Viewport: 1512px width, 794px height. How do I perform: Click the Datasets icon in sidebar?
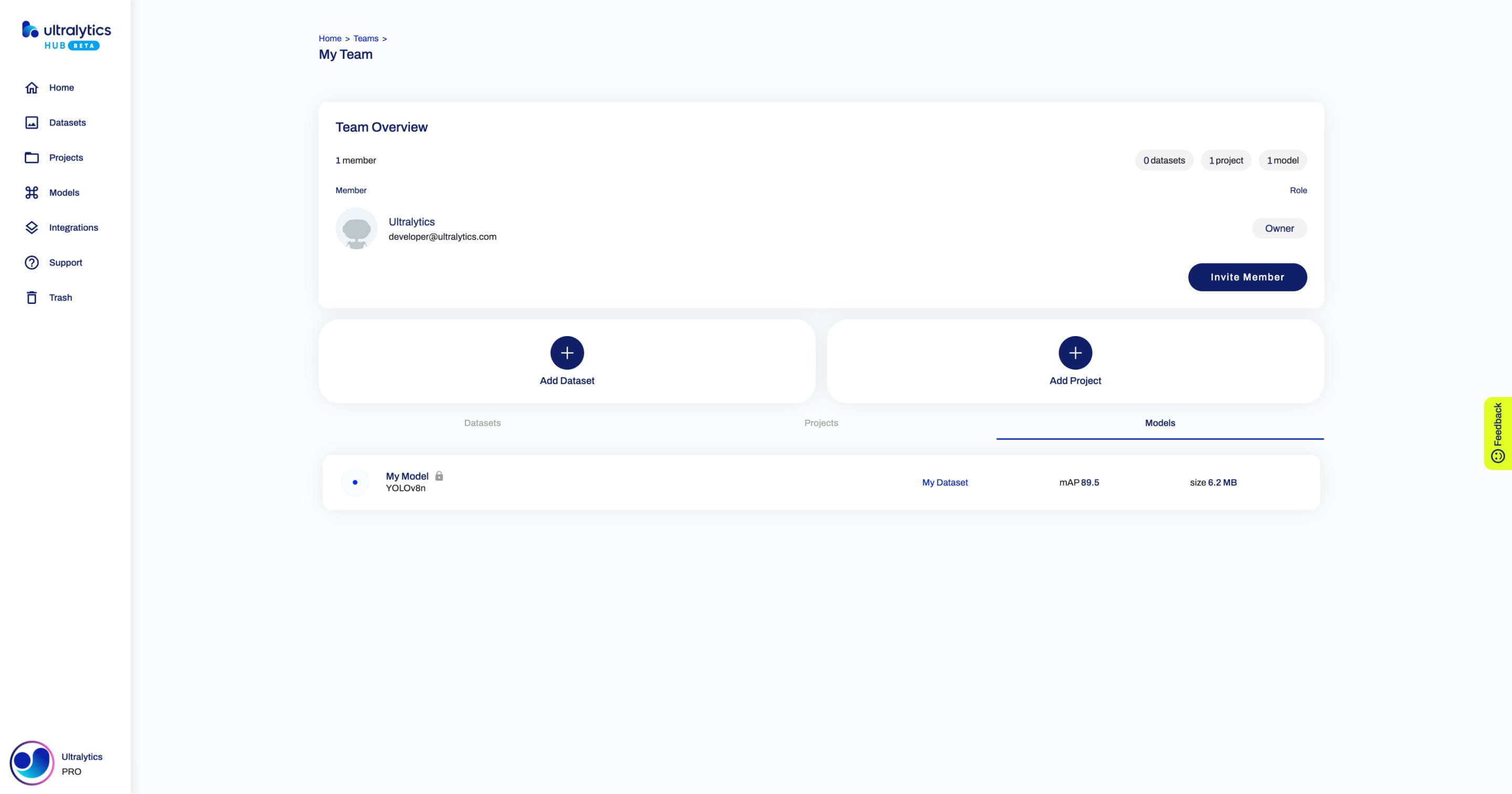pos(31,122)
